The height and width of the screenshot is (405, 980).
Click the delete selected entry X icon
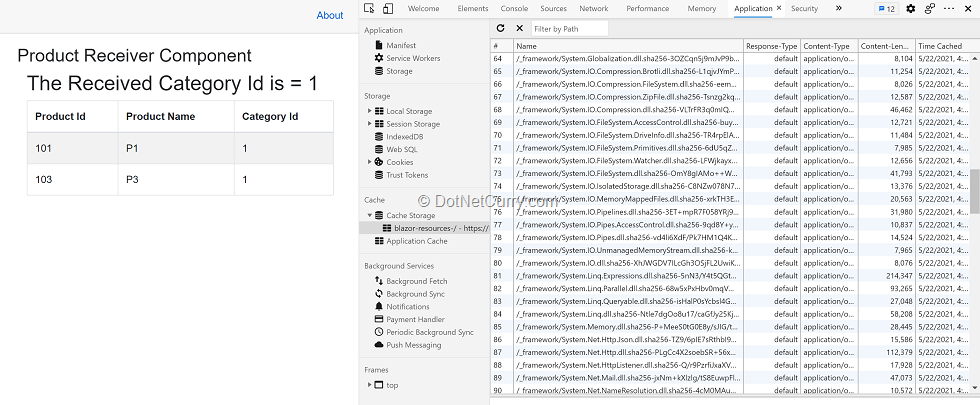pos(519,29)
